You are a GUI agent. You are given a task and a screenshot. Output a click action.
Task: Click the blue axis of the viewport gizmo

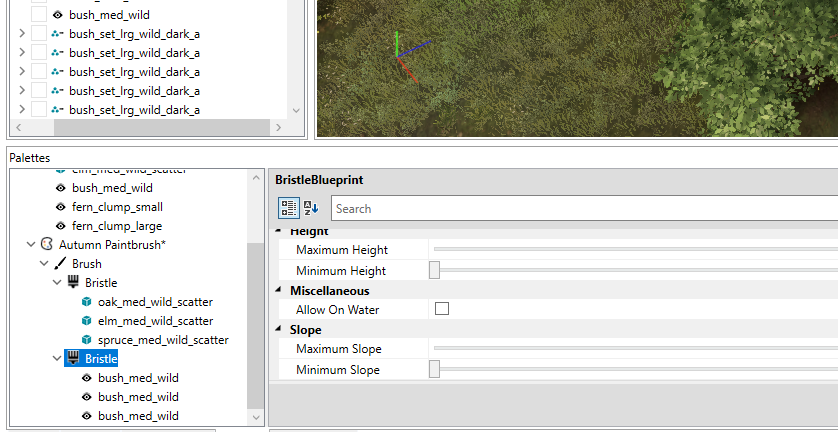tap(414, 49)
